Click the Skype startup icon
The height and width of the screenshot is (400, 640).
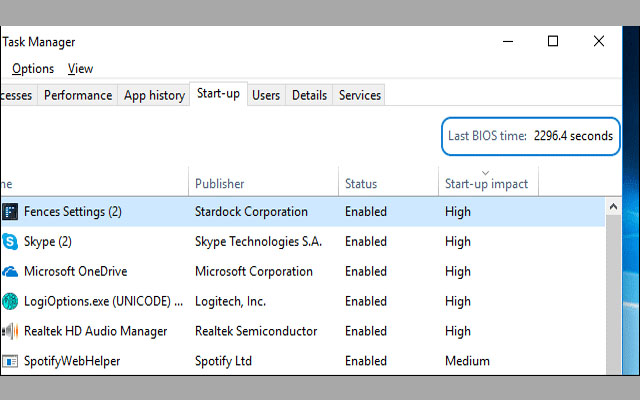pyautogui.click(x=10, y=241)
